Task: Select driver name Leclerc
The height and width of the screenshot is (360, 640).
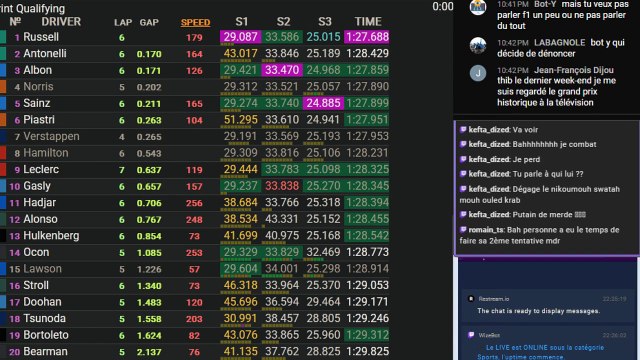Action: [41, 169]
